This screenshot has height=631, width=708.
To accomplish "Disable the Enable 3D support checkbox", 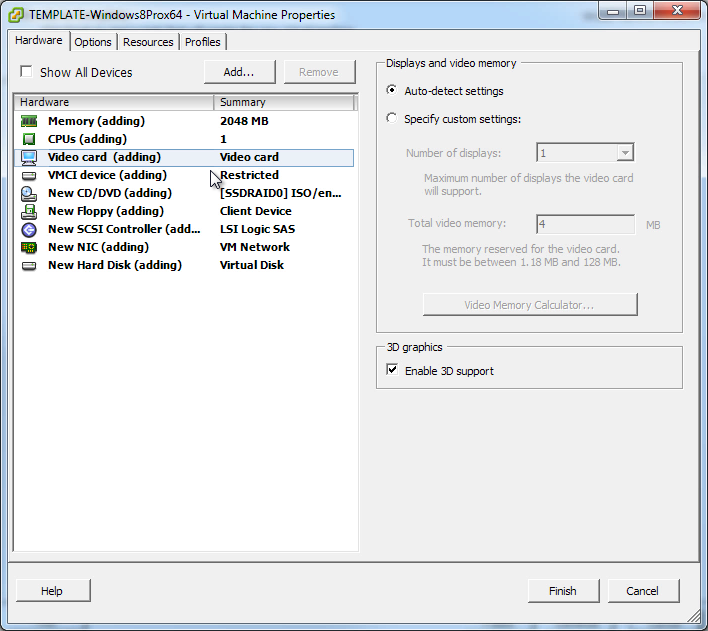I will tap(392, 370).
